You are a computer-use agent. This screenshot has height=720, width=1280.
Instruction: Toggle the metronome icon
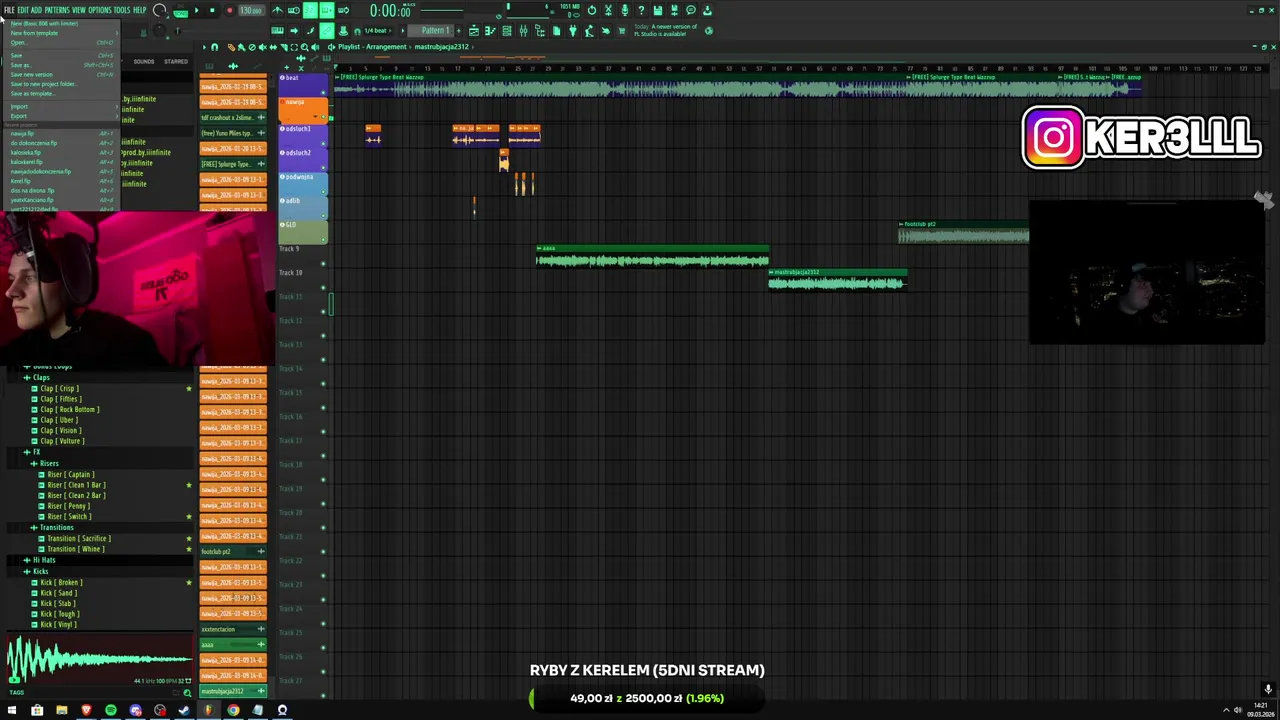276,10
